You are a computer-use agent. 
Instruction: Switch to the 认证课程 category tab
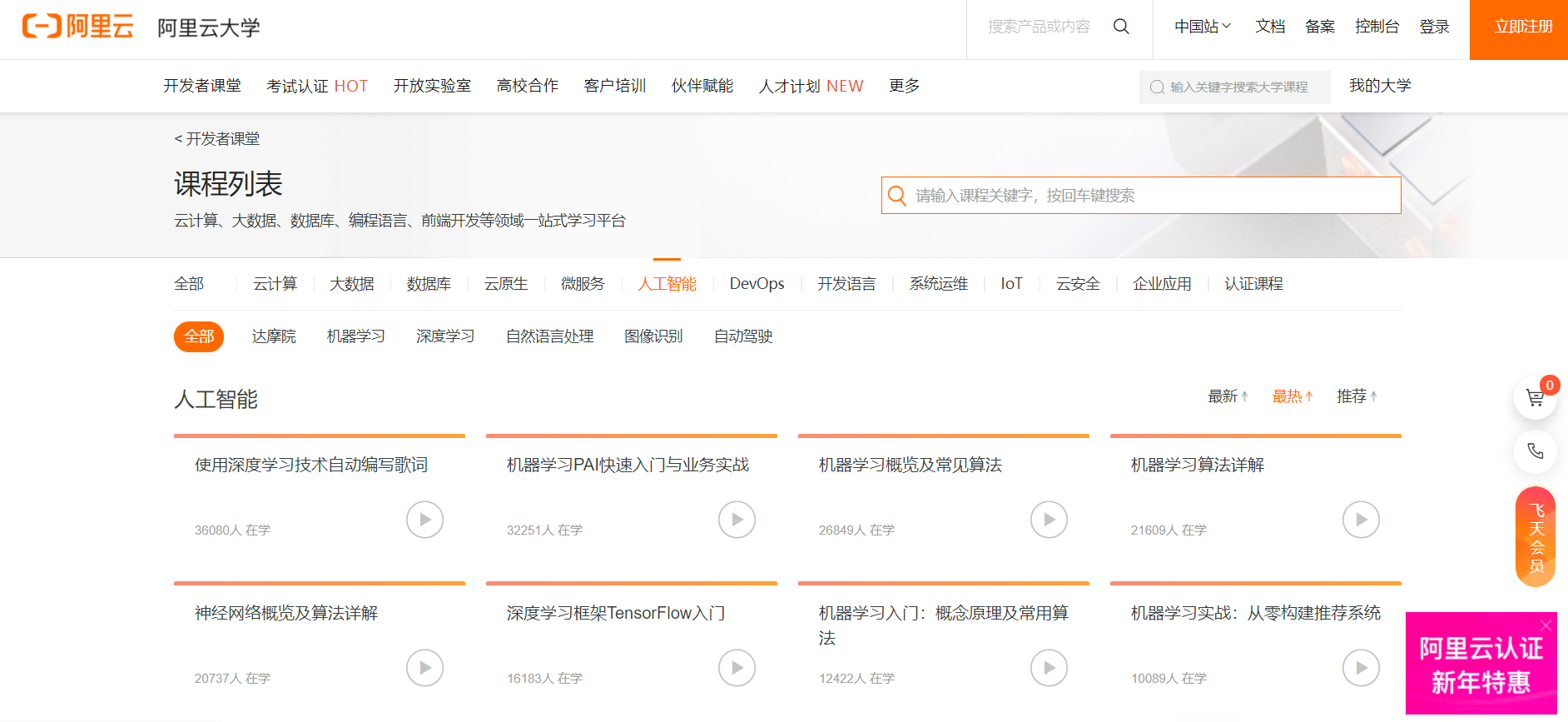[1253, 284]
